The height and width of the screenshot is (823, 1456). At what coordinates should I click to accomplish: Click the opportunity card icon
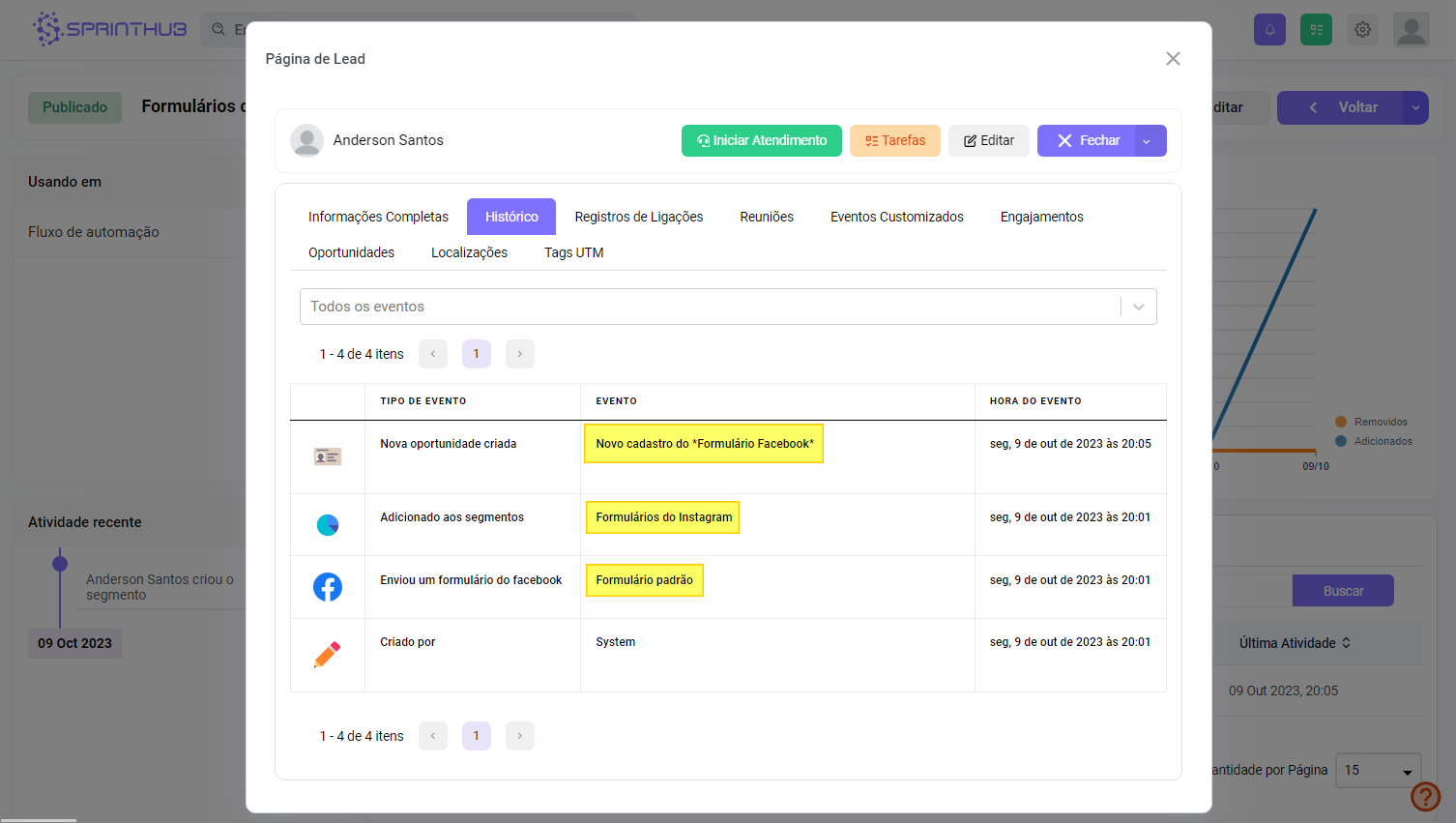tap(328, 456)
